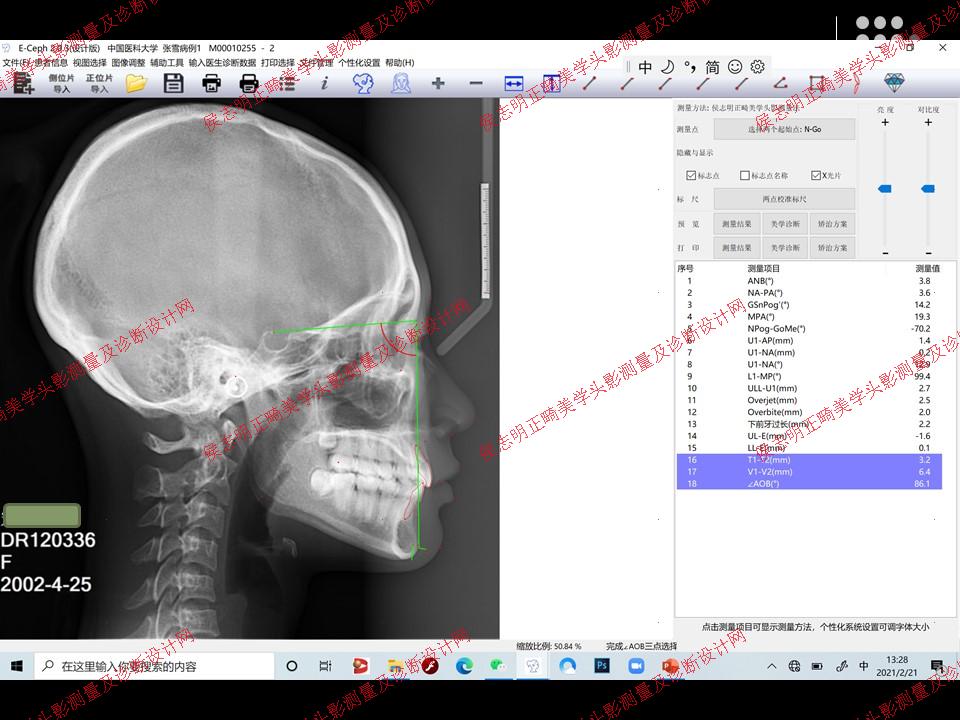The width and height of the screenshot is (960, 720).
Task: Uncheck the 标志点 checkbox
Action: (x=691, y=176)
